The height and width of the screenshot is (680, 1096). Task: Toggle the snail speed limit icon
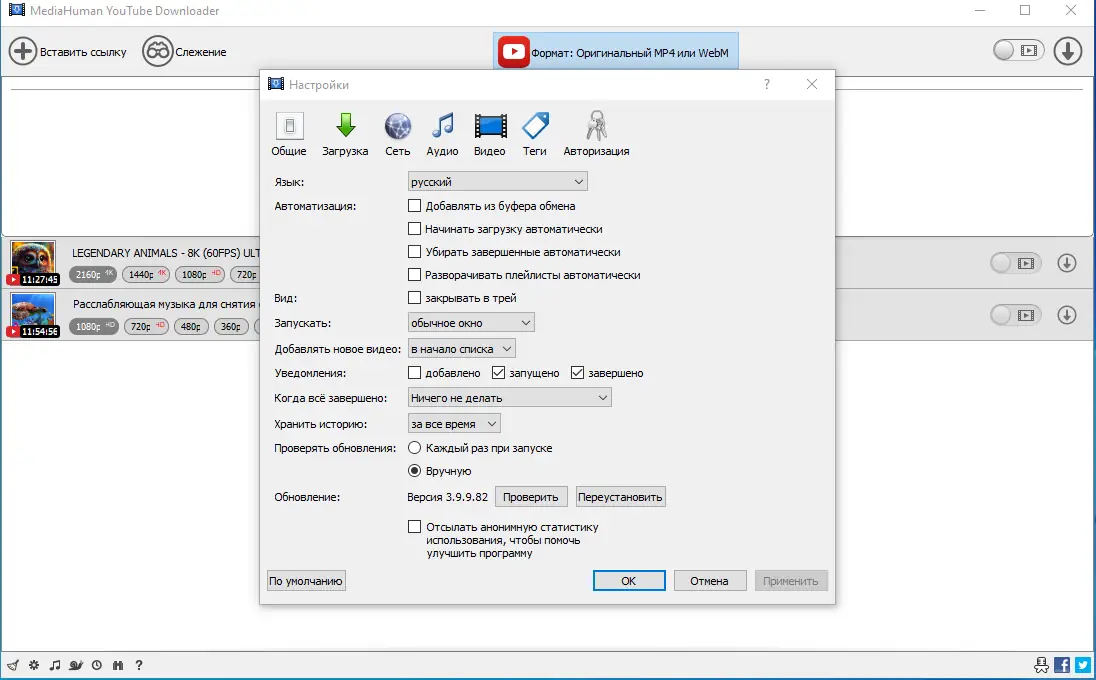[x=75, y=665]
